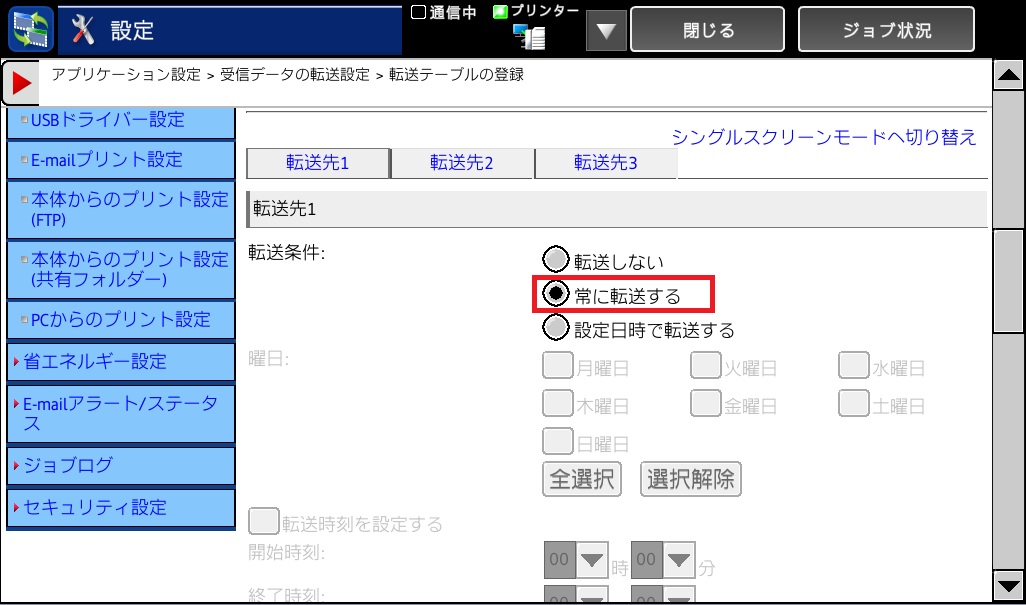Select the 常に転送する radio option
The height and width of the screenshot is (605, 1026).
[555, 295]
